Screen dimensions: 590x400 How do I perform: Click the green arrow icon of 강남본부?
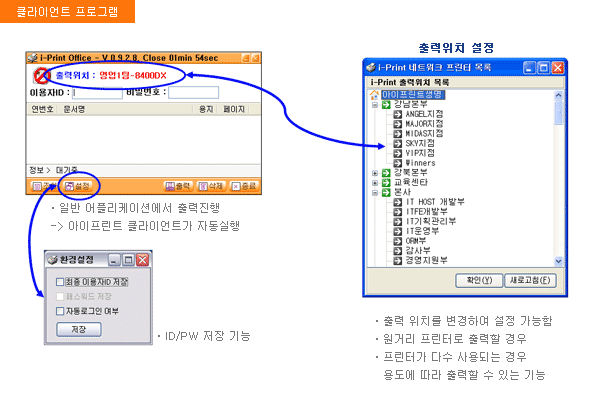pos(386,105)
